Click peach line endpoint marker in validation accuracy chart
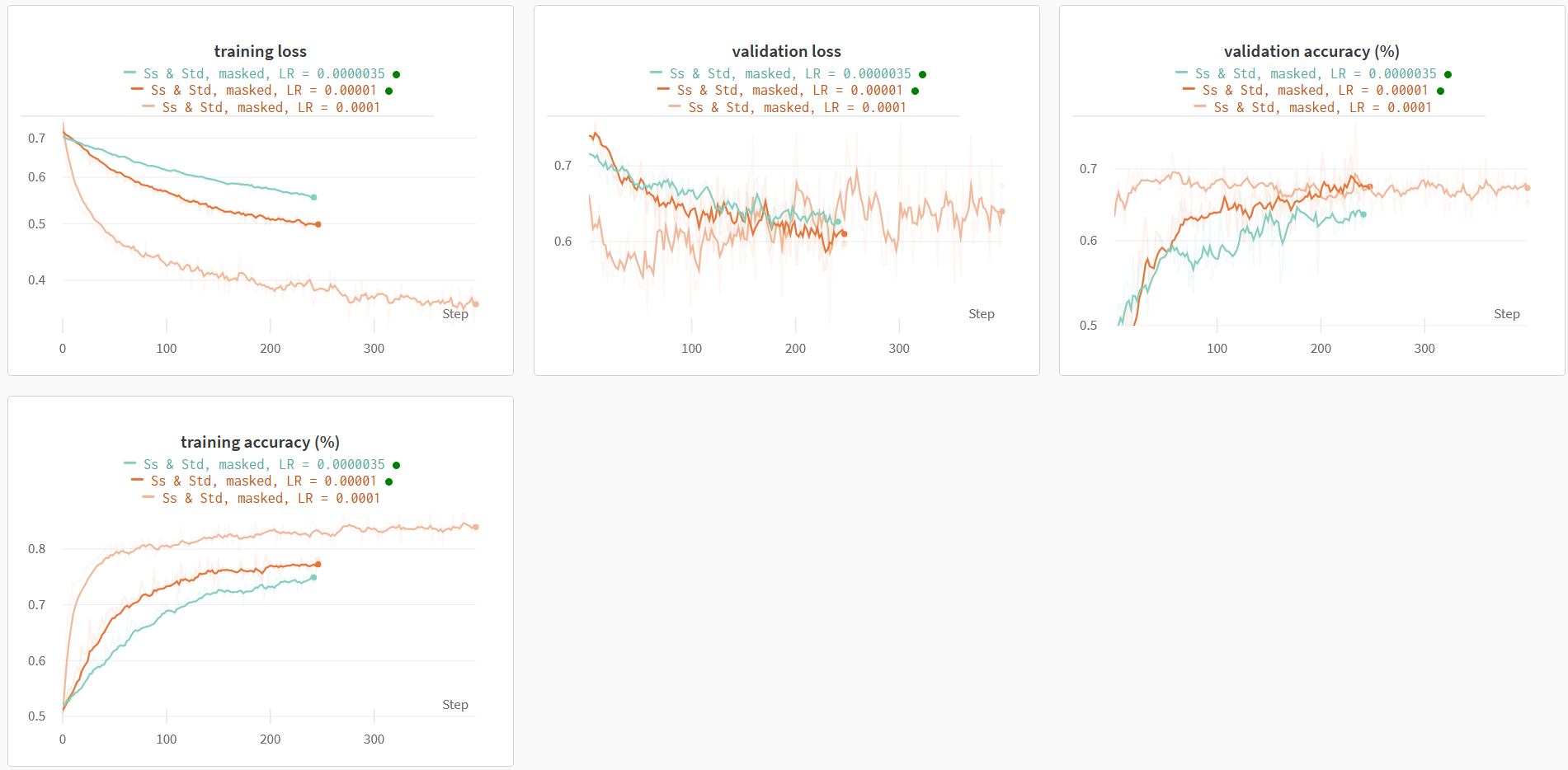Screen dimensions: 1568x770 point(1528,188)
